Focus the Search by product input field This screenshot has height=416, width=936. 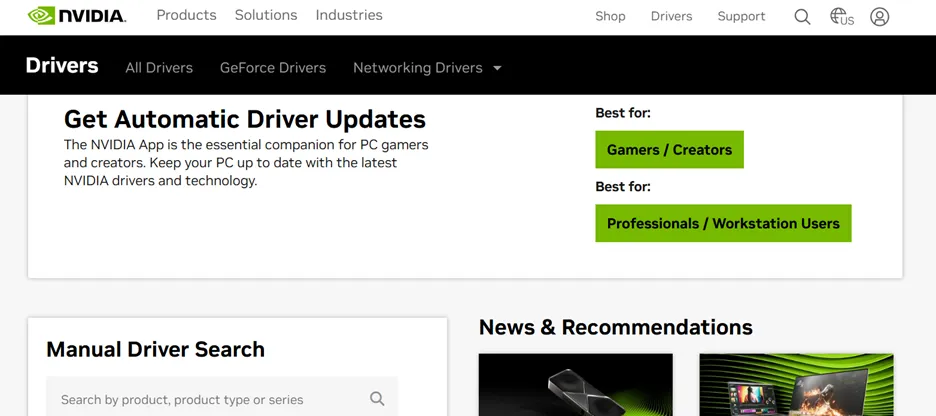point(222,396)
